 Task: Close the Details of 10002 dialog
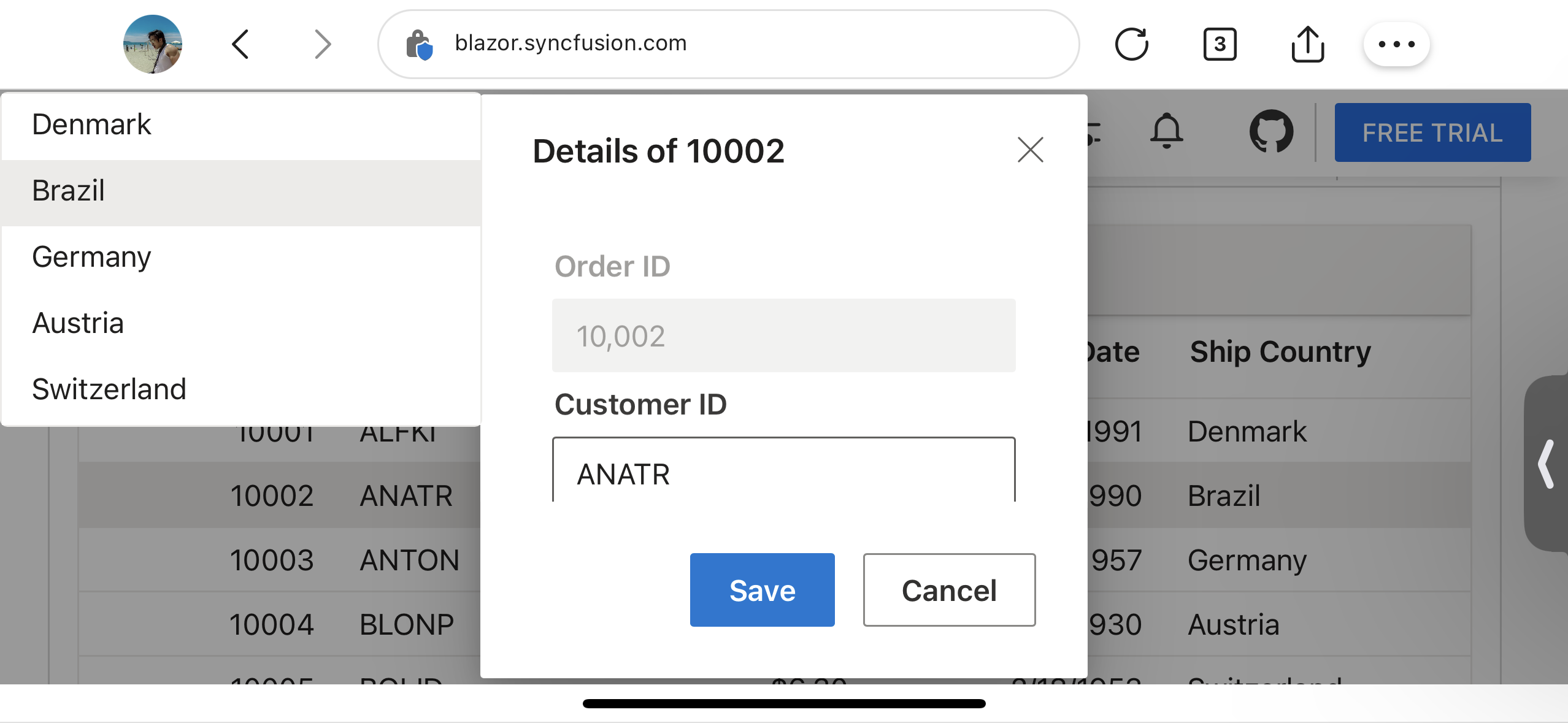coord(1030,150)
